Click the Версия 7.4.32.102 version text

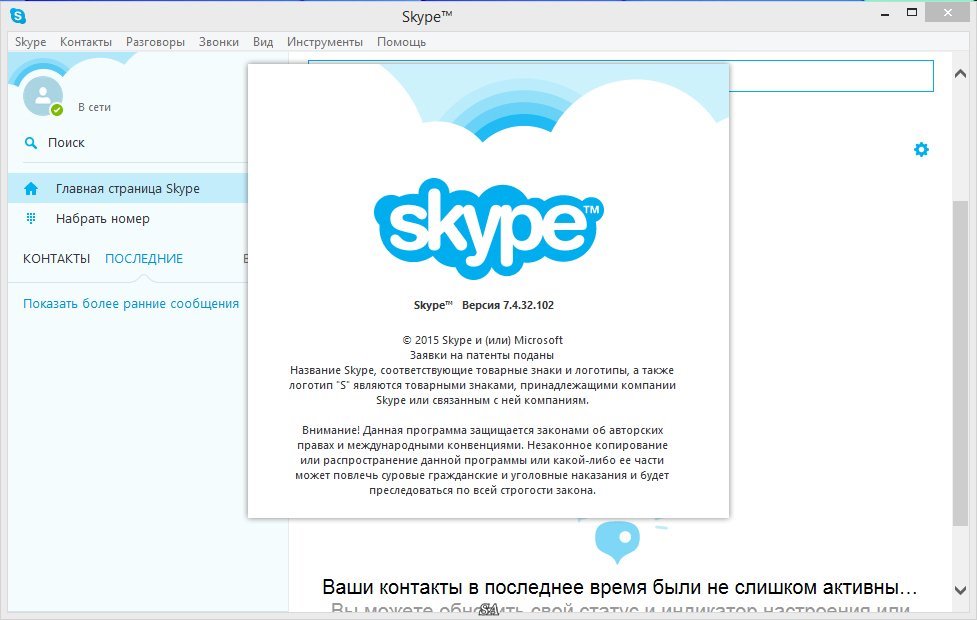click(x=508, y=305)
